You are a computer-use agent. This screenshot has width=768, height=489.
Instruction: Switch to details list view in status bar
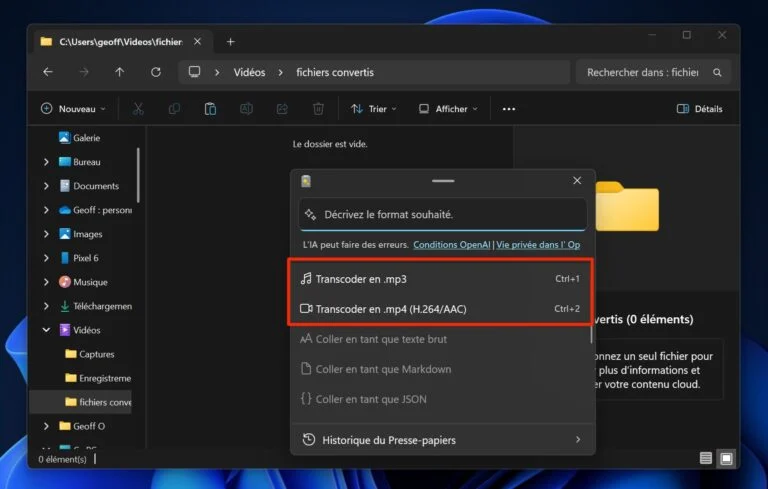click(706, 458)
